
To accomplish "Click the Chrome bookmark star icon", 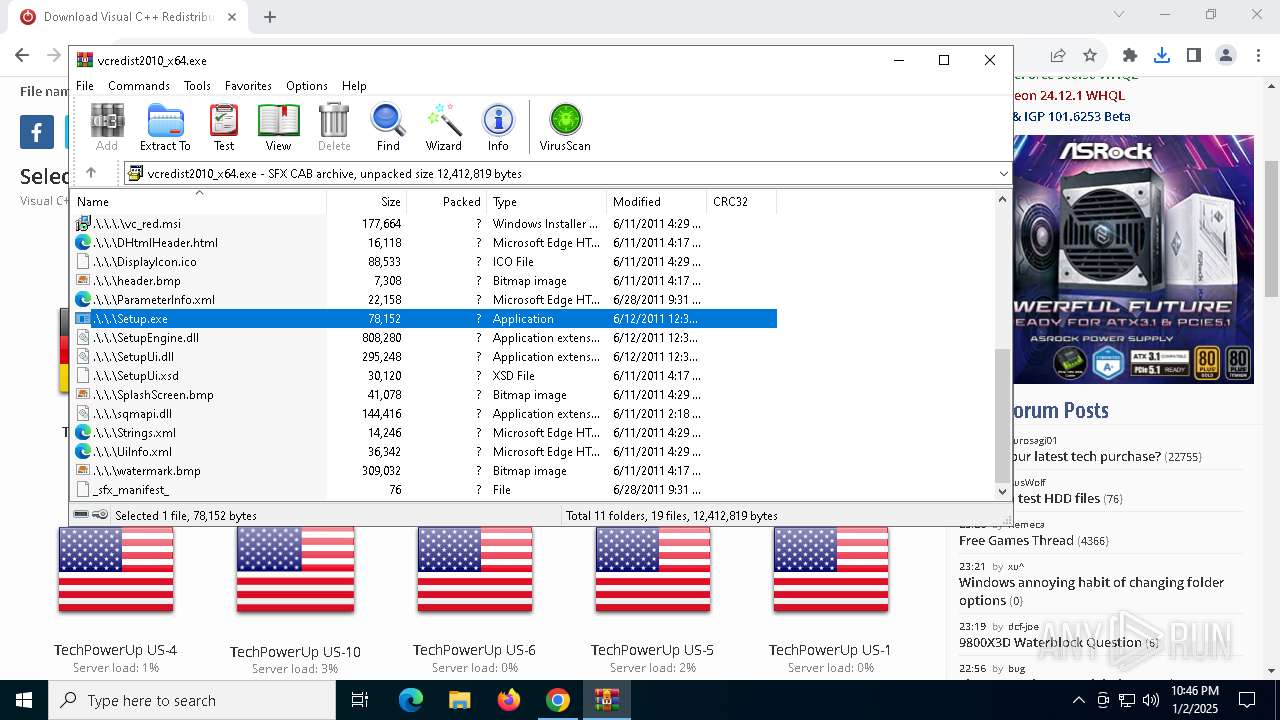I will 1090,56.
